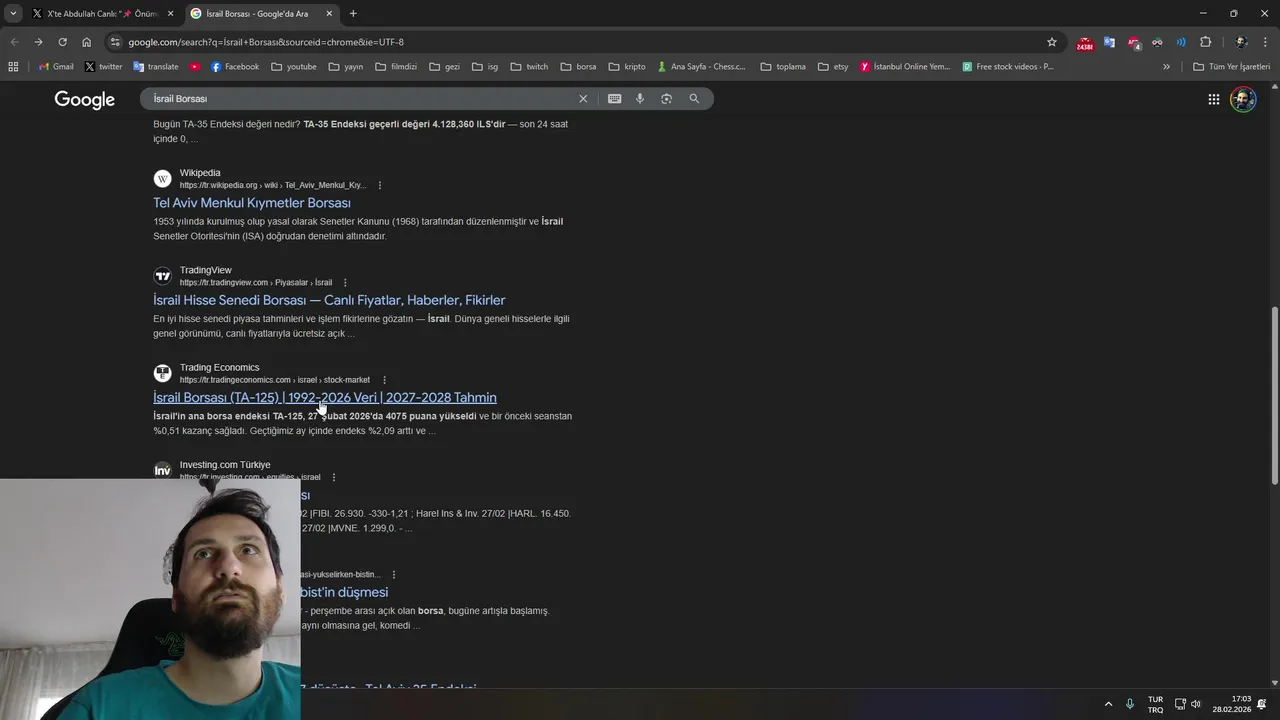Open the Gmail bookmark
Screen dimensions: 1280x720
click(x=56, y=67)
